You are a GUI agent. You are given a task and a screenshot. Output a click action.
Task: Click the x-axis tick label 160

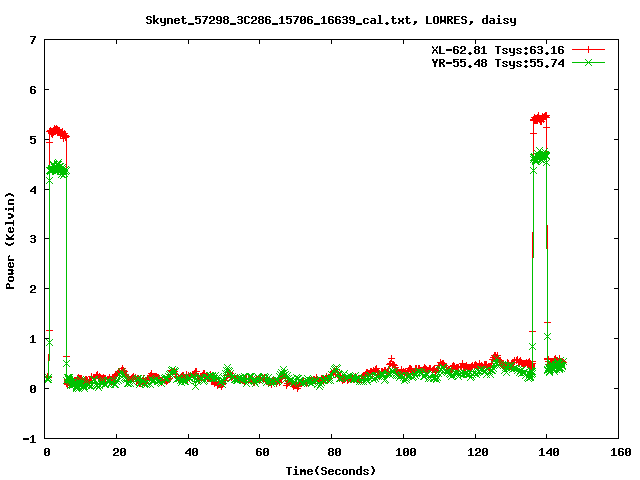pos(621,452)
